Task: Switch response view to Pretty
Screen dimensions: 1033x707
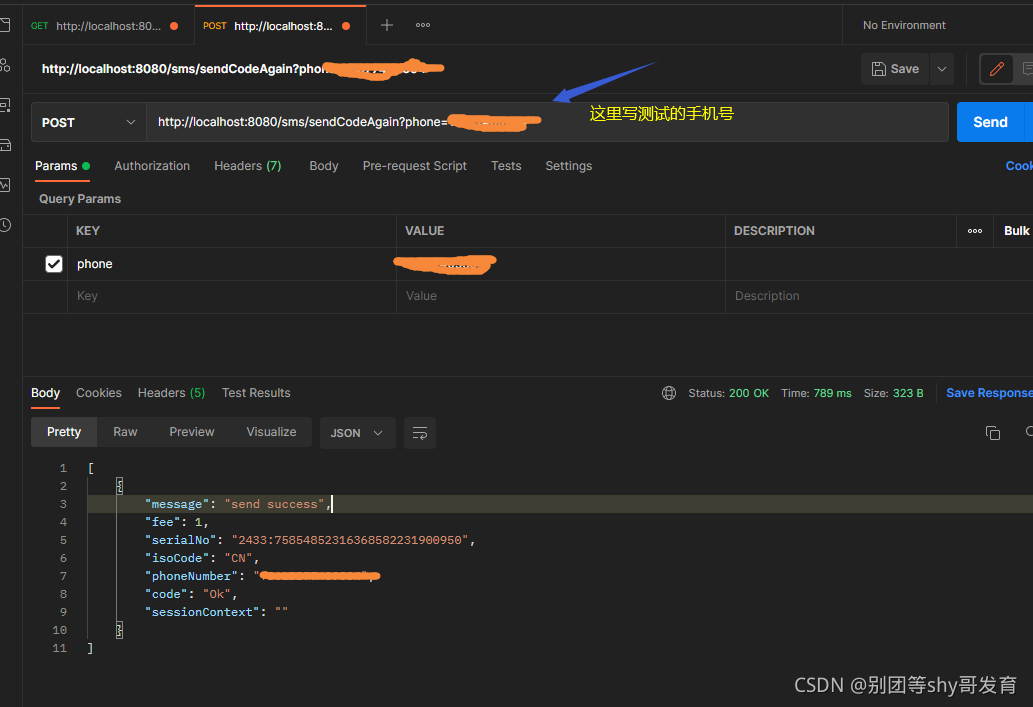Action: pos(64,432)
